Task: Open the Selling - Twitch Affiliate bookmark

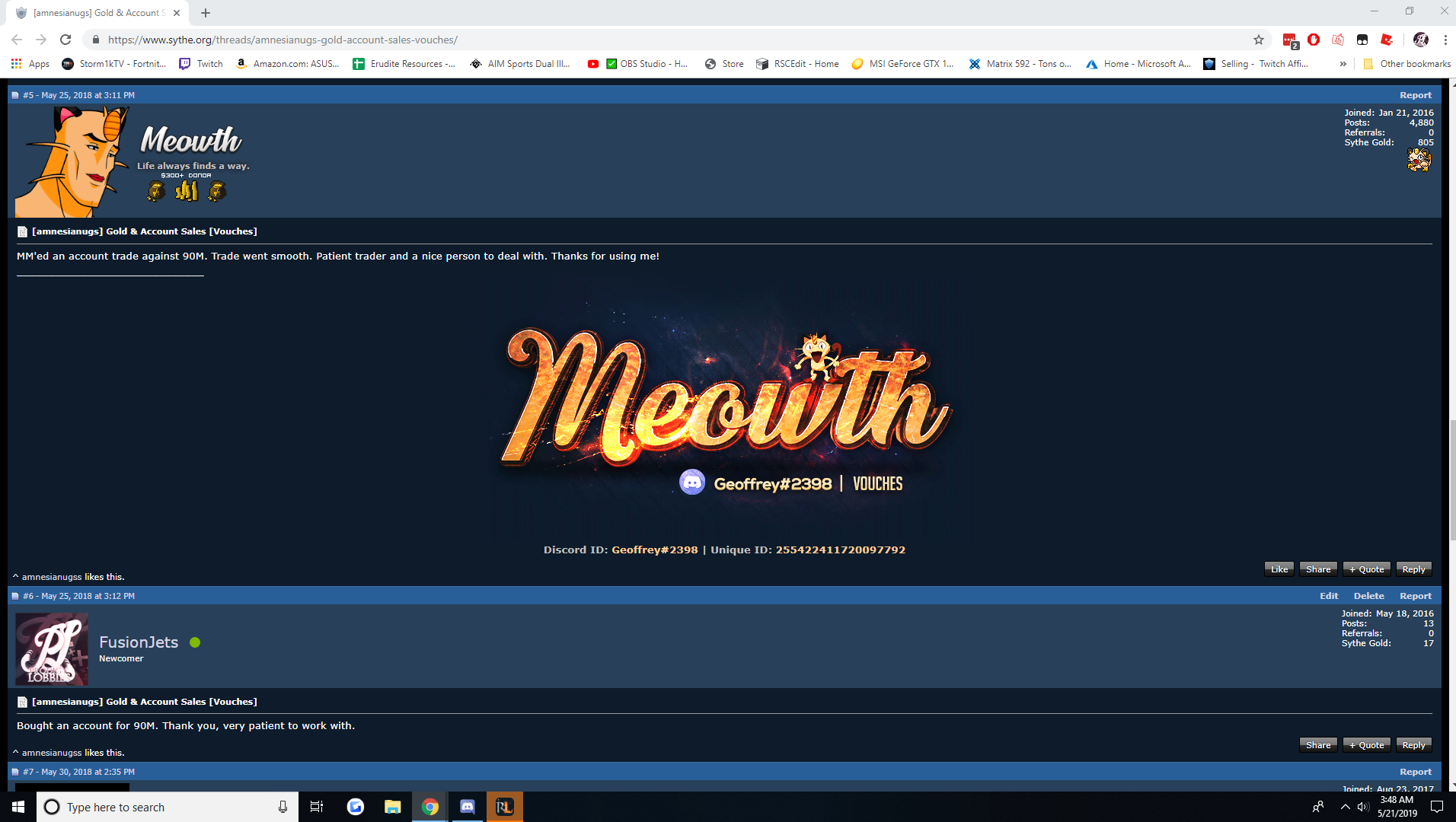Action: [1256, 64]
